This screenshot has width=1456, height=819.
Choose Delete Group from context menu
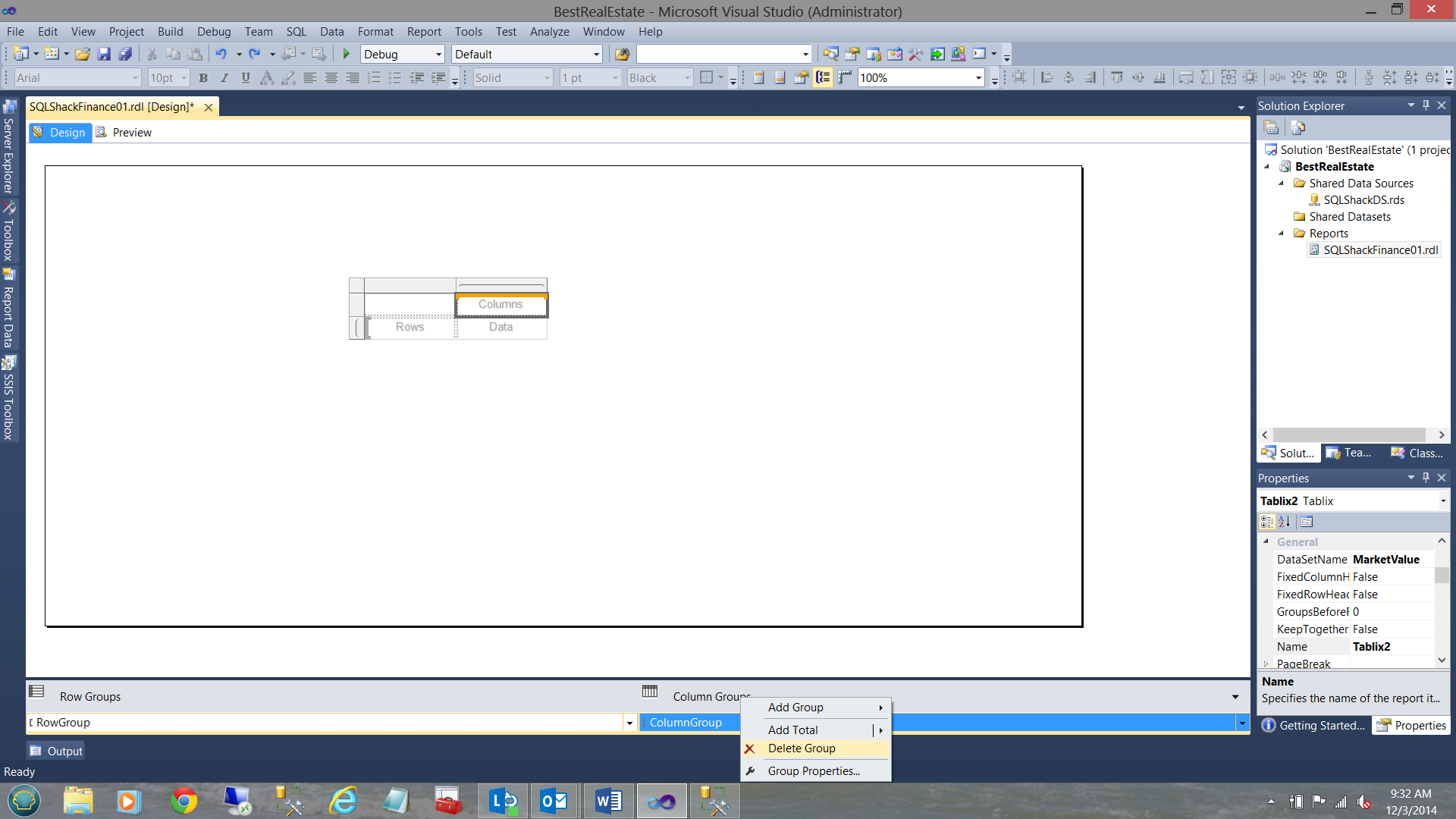pos(802,748)
